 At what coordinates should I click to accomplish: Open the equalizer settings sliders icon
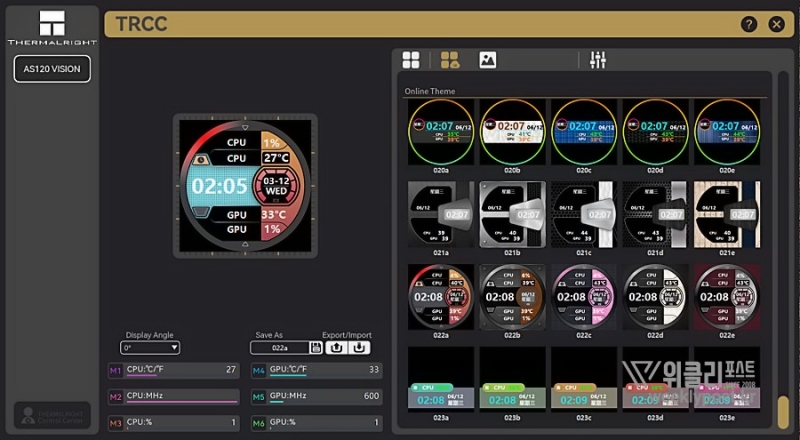598,60
